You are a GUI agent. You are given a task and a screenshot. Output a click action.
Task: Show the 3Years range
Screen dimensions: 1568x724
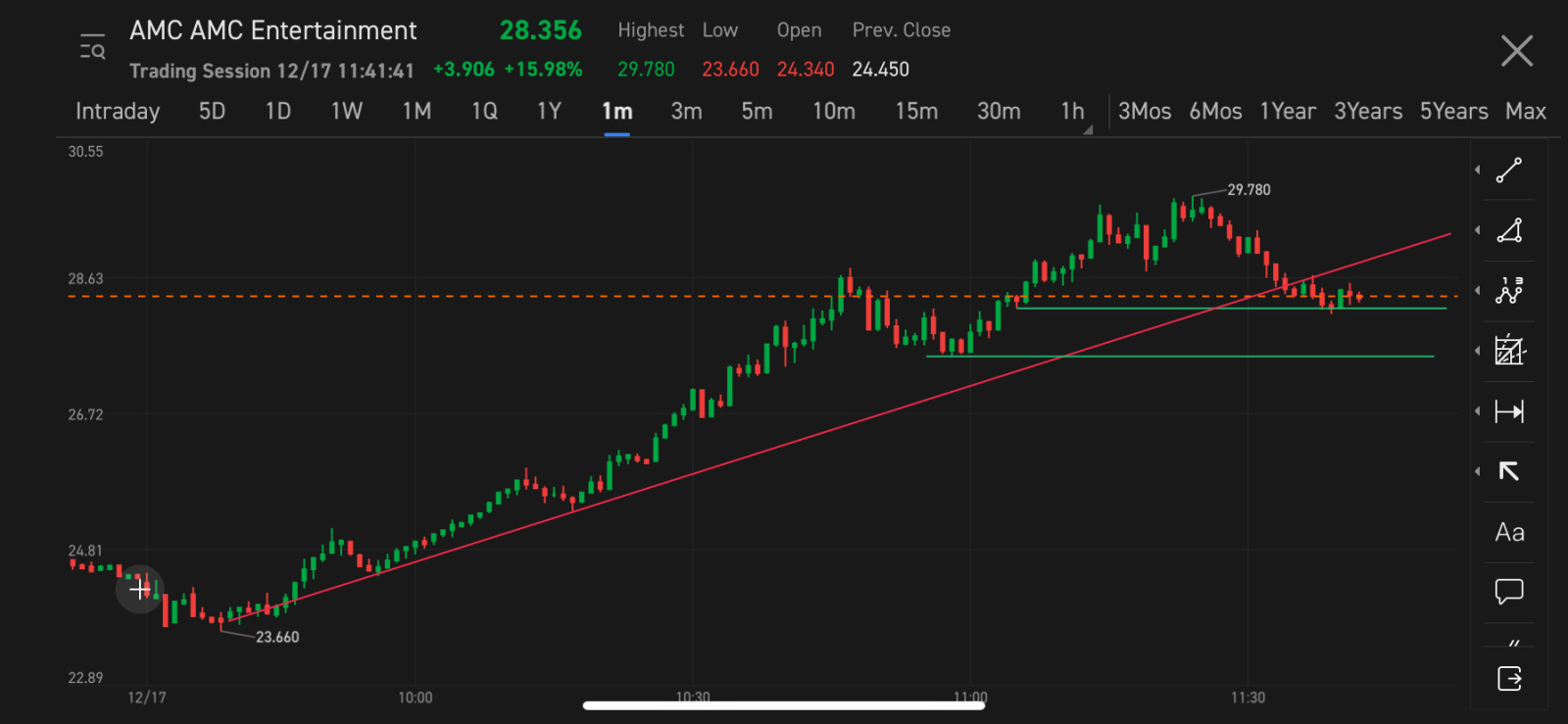tap(1368, 111)
